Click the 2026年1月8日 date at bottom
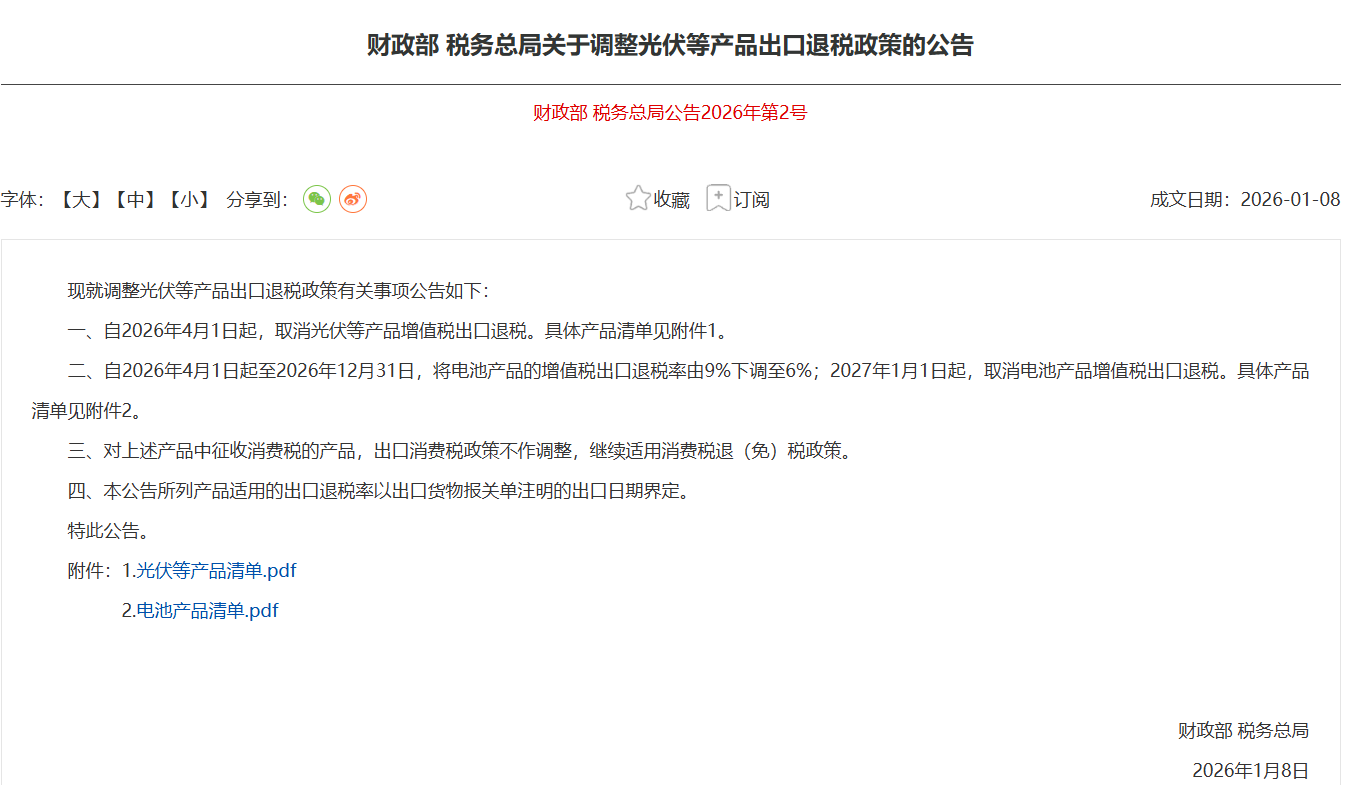Screen dimensions: 1346x785 [x=1249, y=768]
